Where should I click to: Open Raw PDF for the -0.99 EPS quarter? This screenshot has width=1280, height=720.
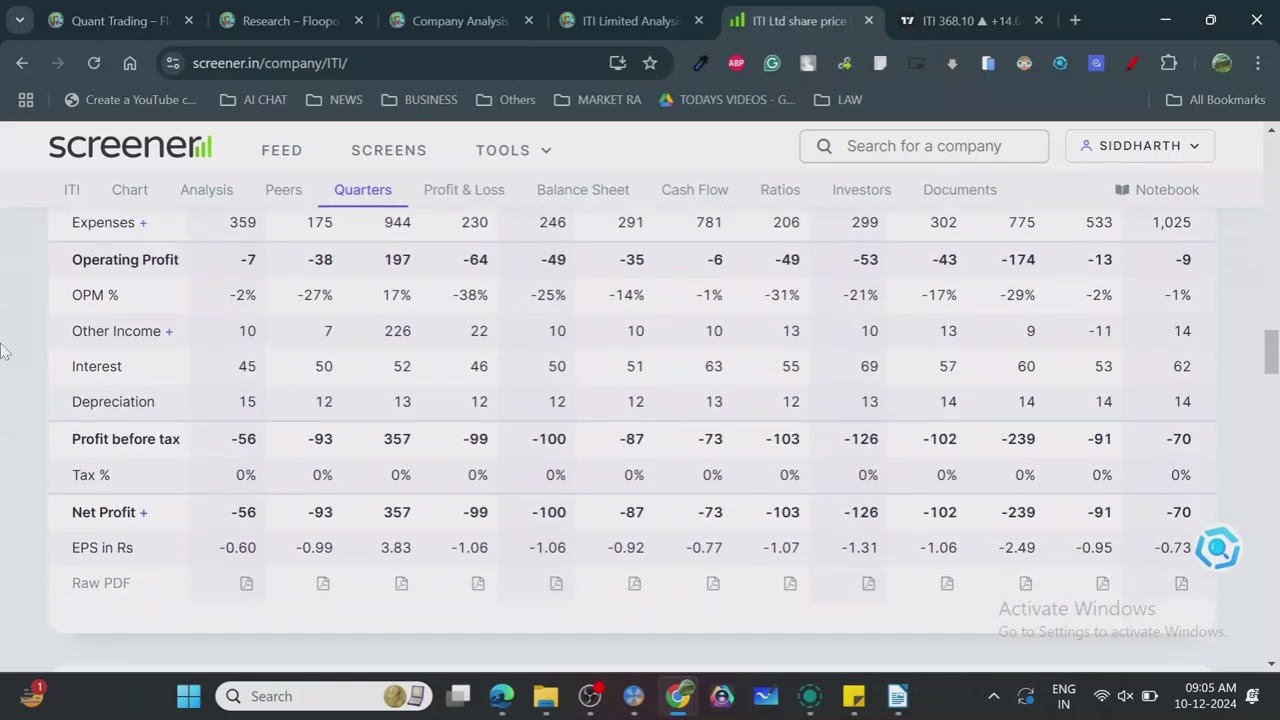coord(323,584)
